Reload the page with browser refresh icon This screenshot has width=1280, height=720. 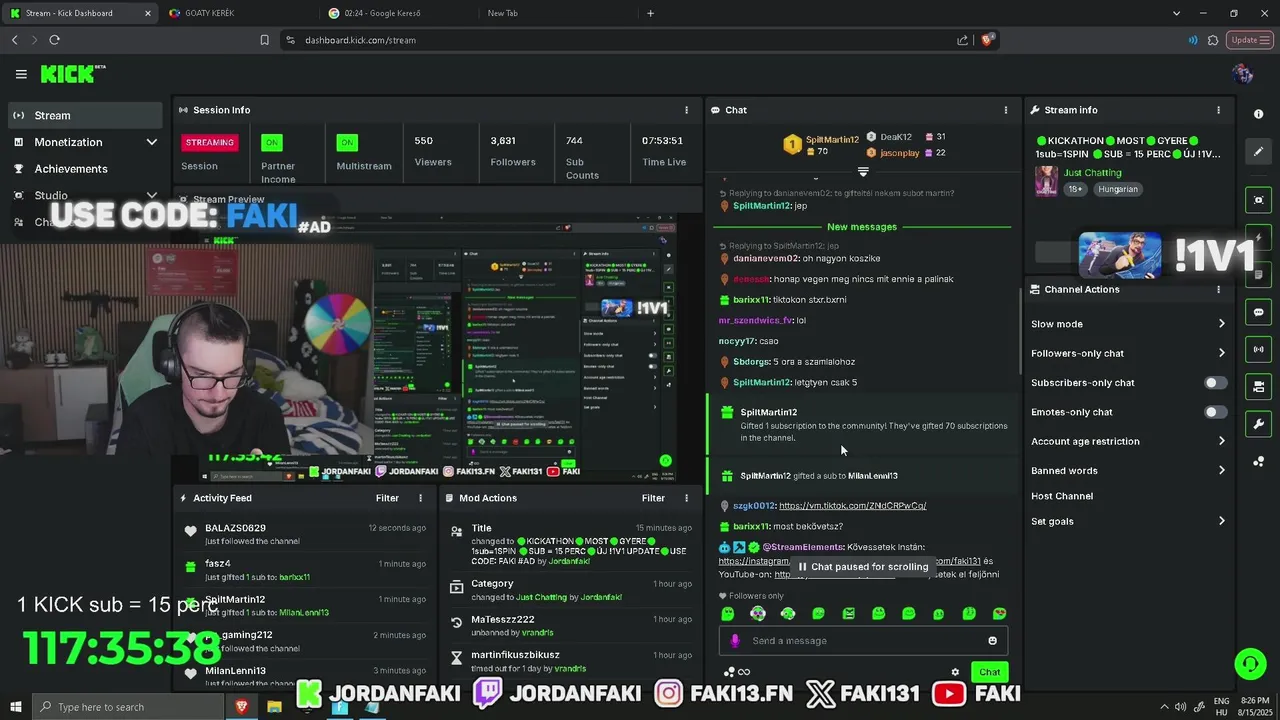[54, 40]
